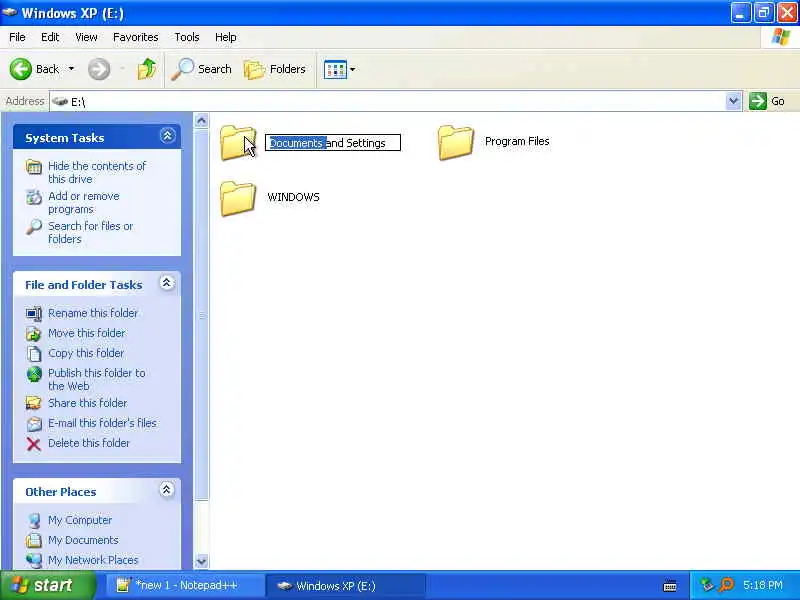800x600 pixels.
Task: Click the globe Publish to Web icon
Action: [x=34, y=374]
